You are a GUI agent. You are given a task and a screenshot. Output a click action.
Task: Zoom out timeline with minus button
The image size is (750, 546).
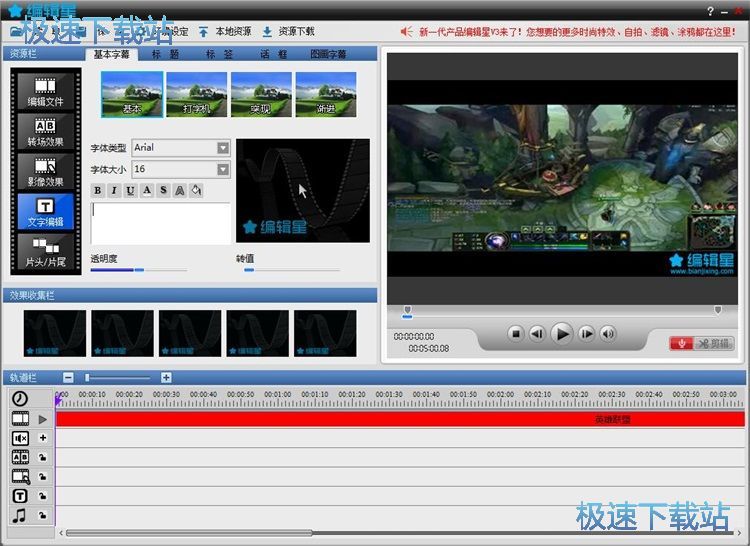pos(68,378)
